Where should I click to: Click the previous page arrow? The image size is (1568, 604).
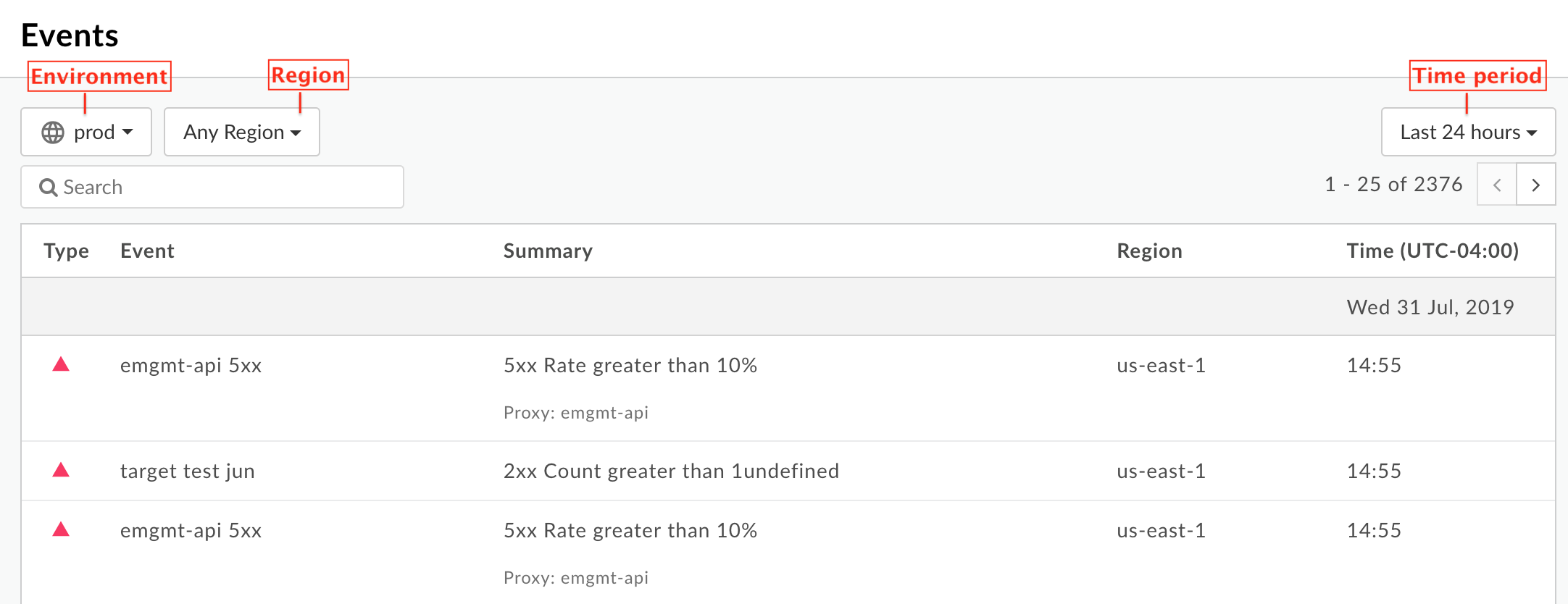pyautogui.click(x=1496, y=185)
